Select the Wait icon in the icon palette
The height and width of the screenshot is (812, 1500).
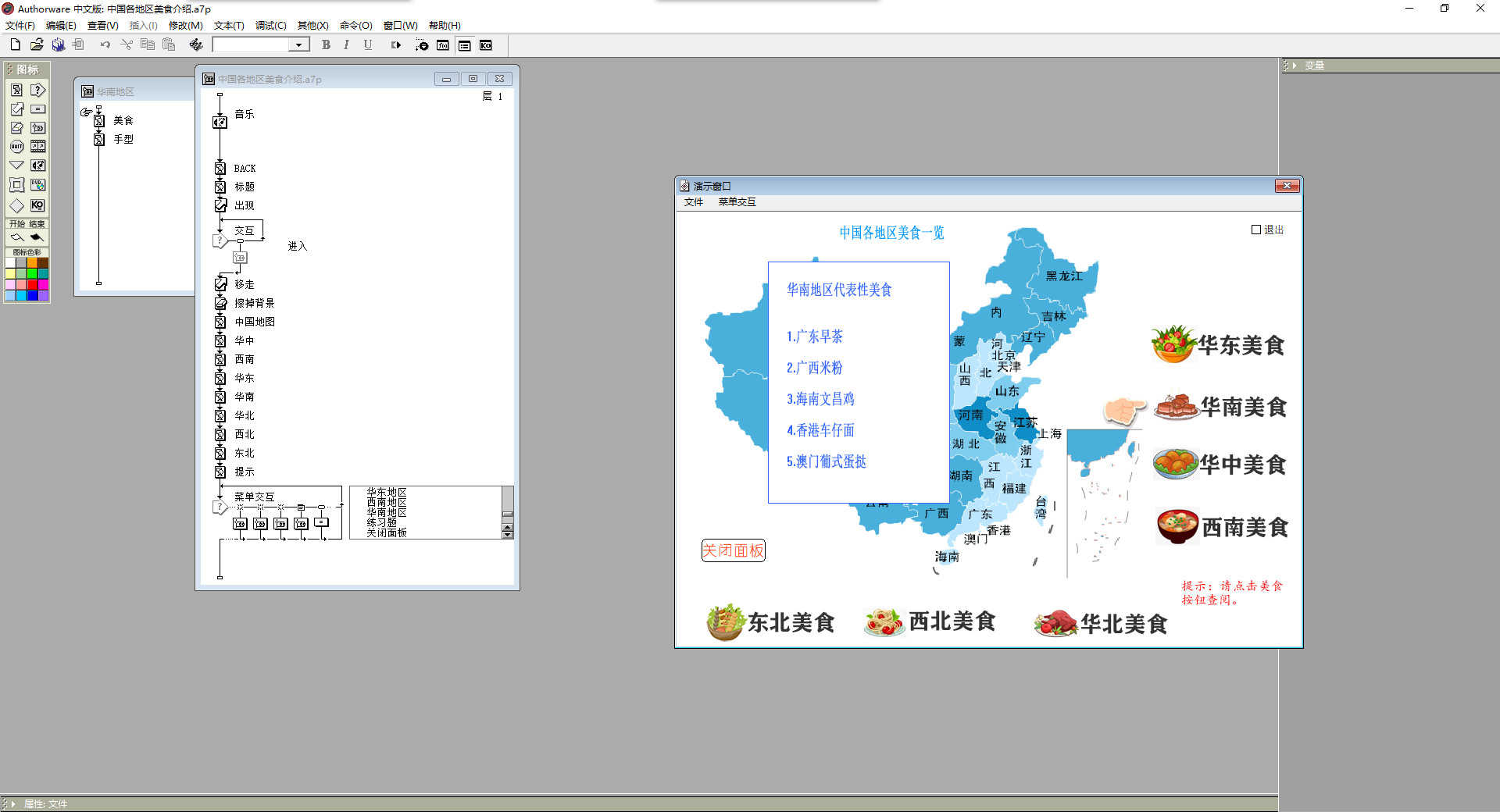pyautogui.click(x=16, y=146)
